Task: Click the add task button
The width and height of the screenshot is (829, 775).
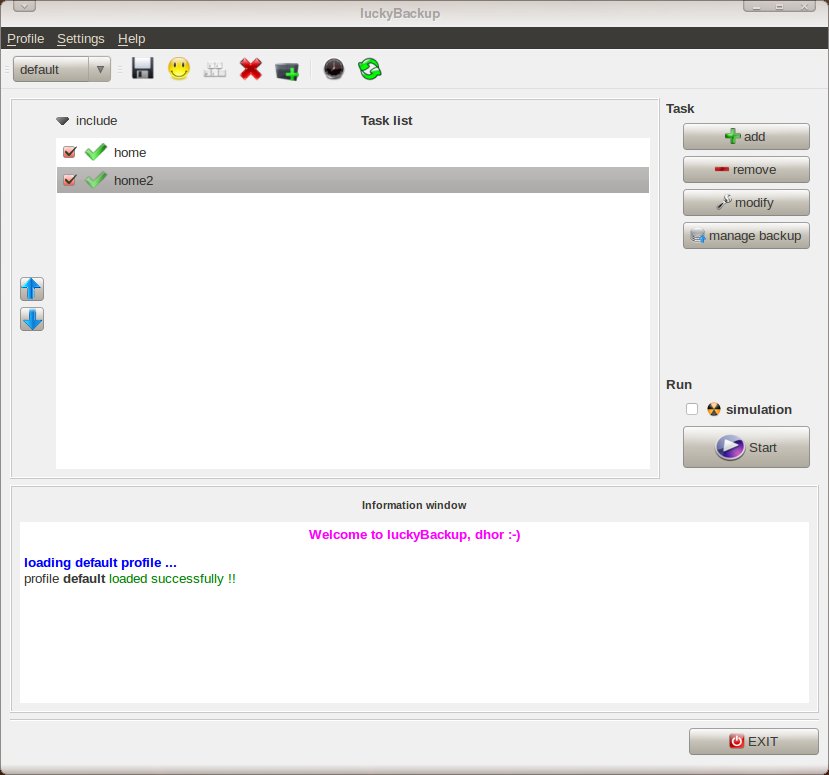Action: 746,136
